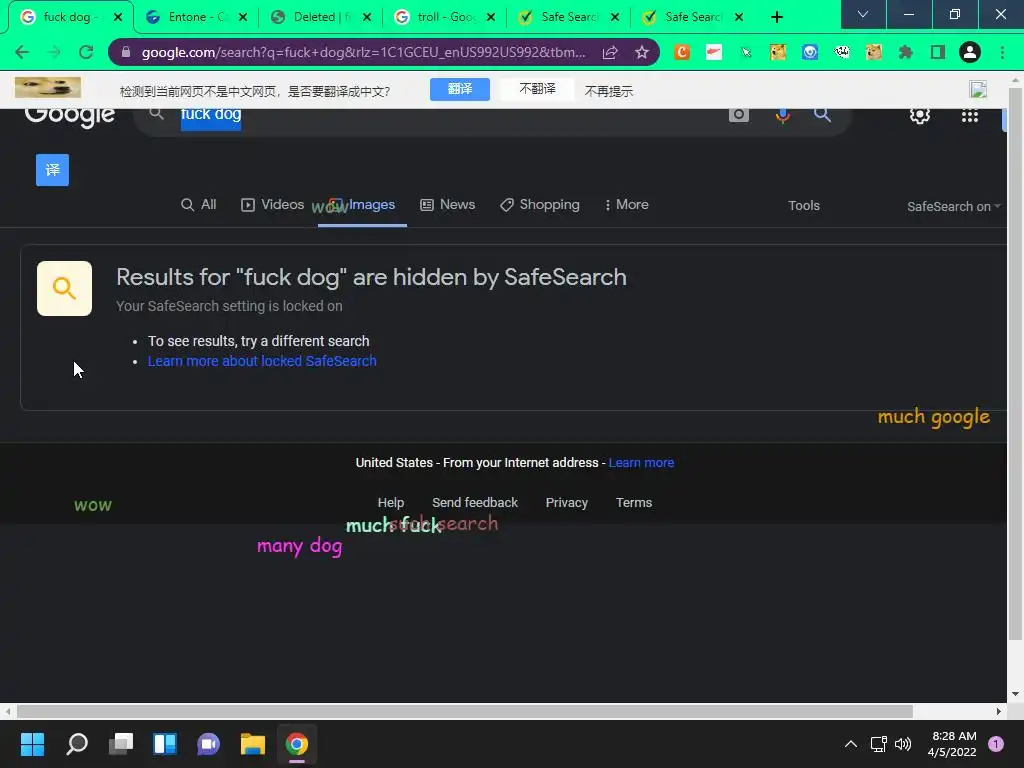Screen dimensions: 1024x768
Task: Open the Chrome three-dot menu
Action: click(1002, 52)
